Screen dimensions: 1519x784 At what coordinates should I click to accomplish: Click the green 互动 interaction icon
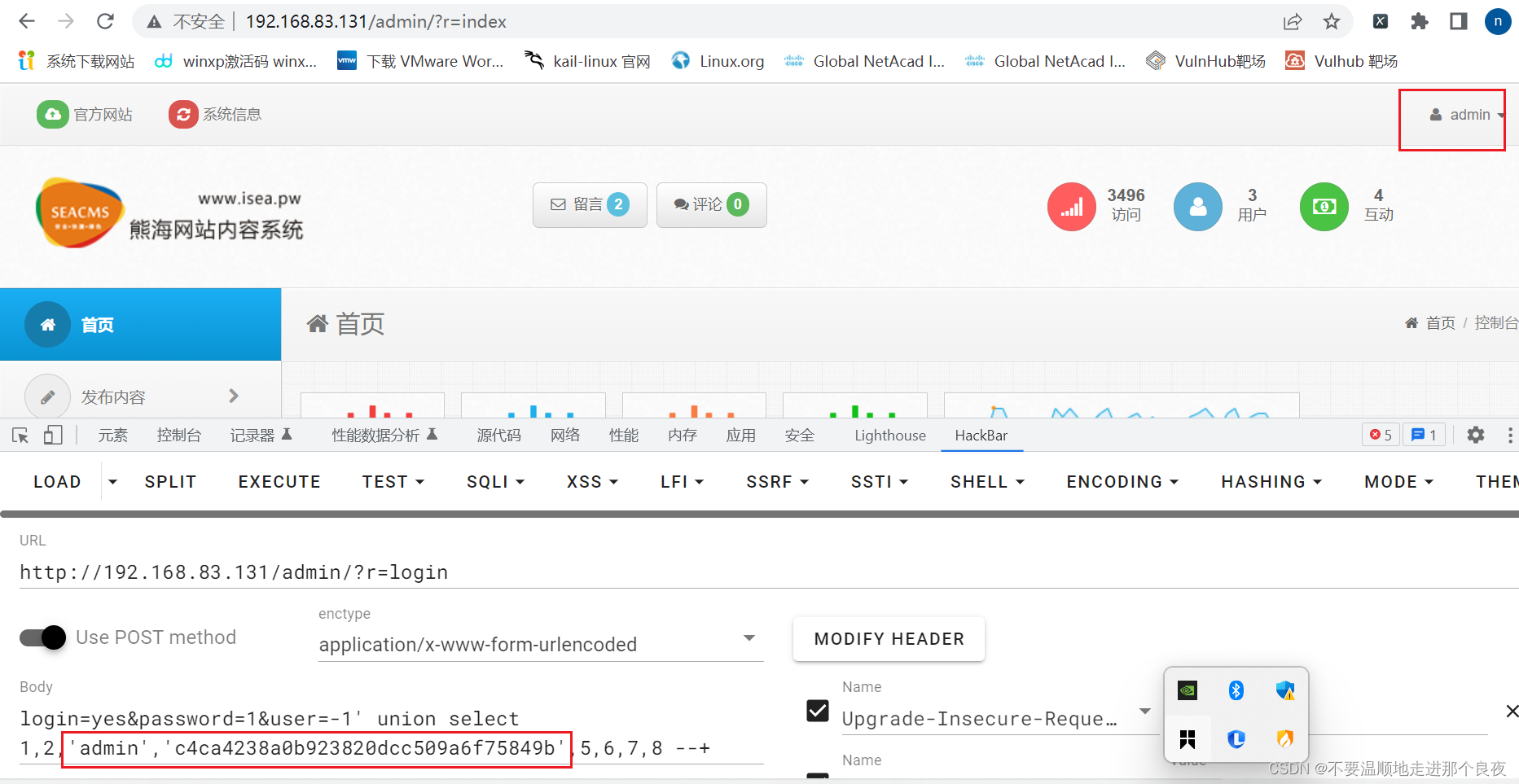point(1324,207)
